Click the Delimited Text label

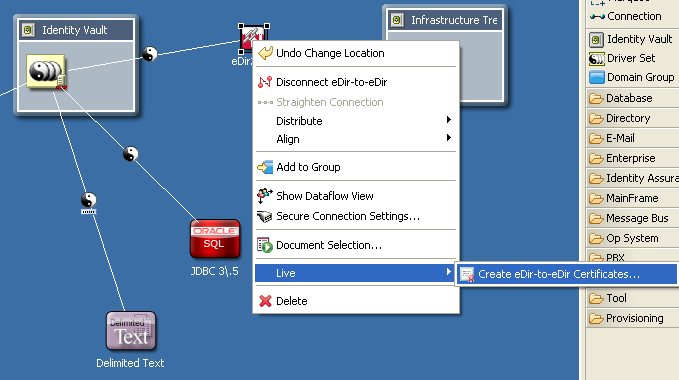coord(130,363)
